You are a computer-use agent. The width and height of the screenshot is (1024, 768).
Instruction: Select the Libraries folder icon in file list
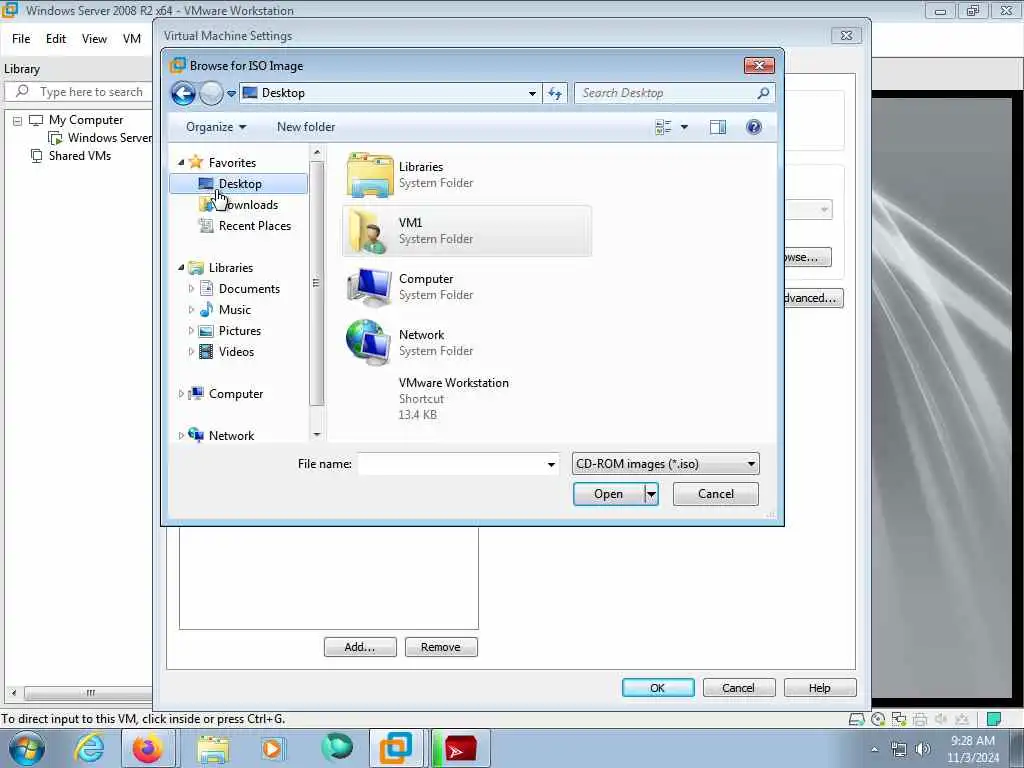[x=370, y=175]
